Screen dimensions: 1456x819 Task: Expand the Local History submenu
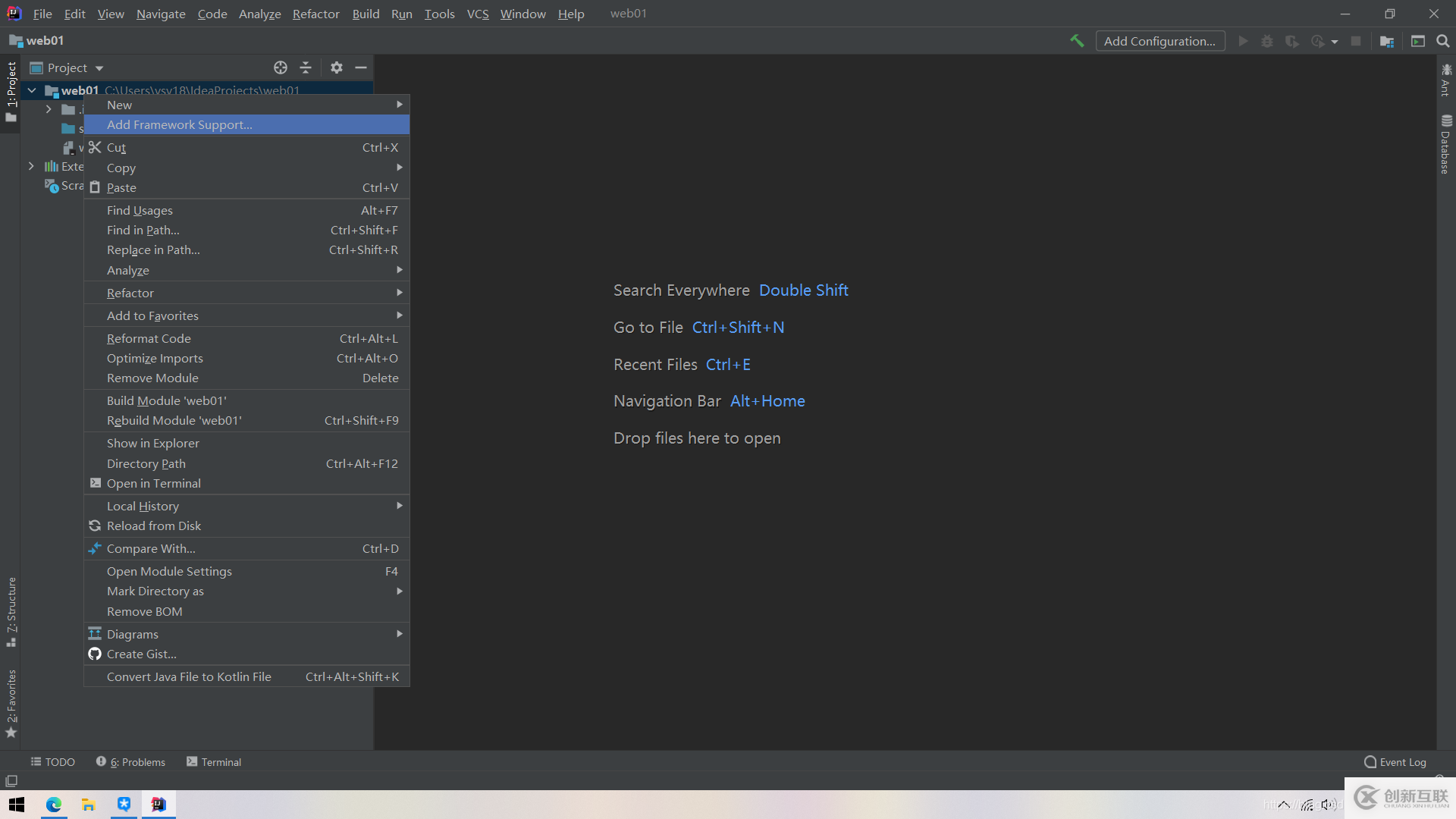(143, 505)
